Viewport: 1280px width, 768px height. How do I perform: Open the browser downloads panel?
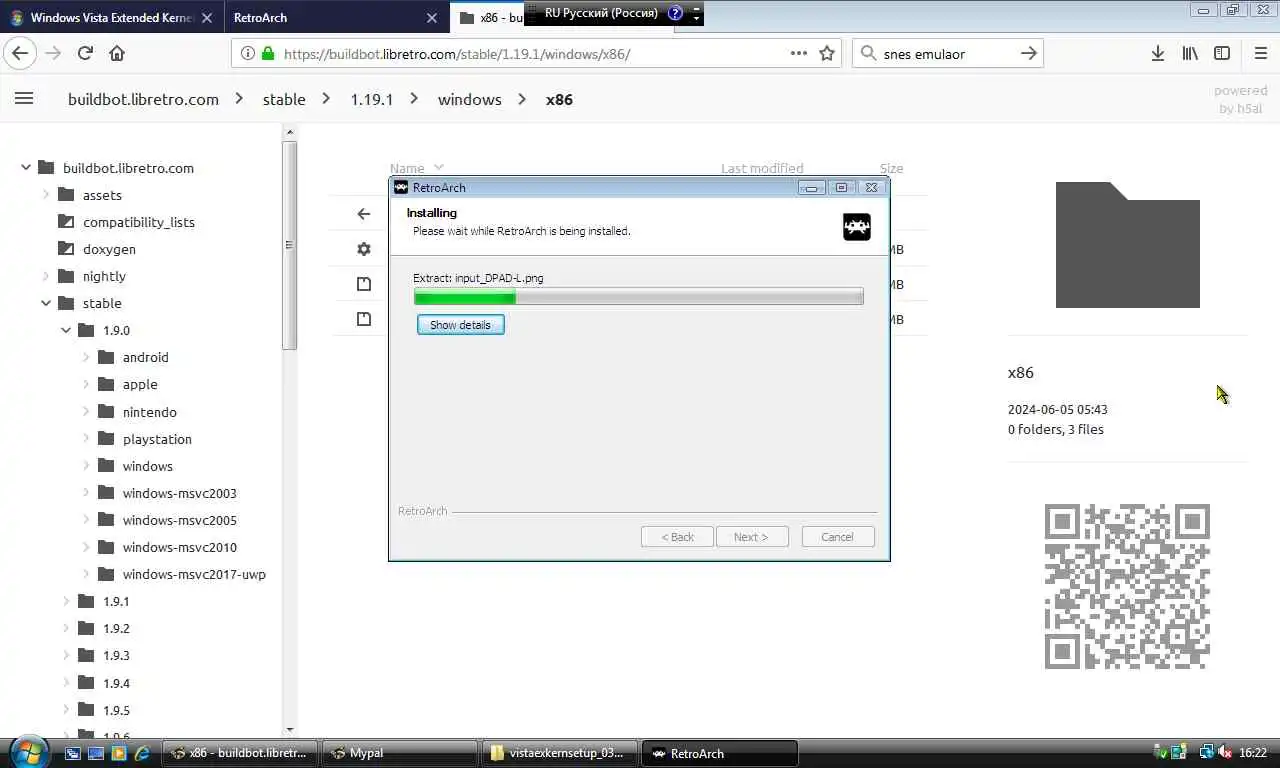[1157, 53]
